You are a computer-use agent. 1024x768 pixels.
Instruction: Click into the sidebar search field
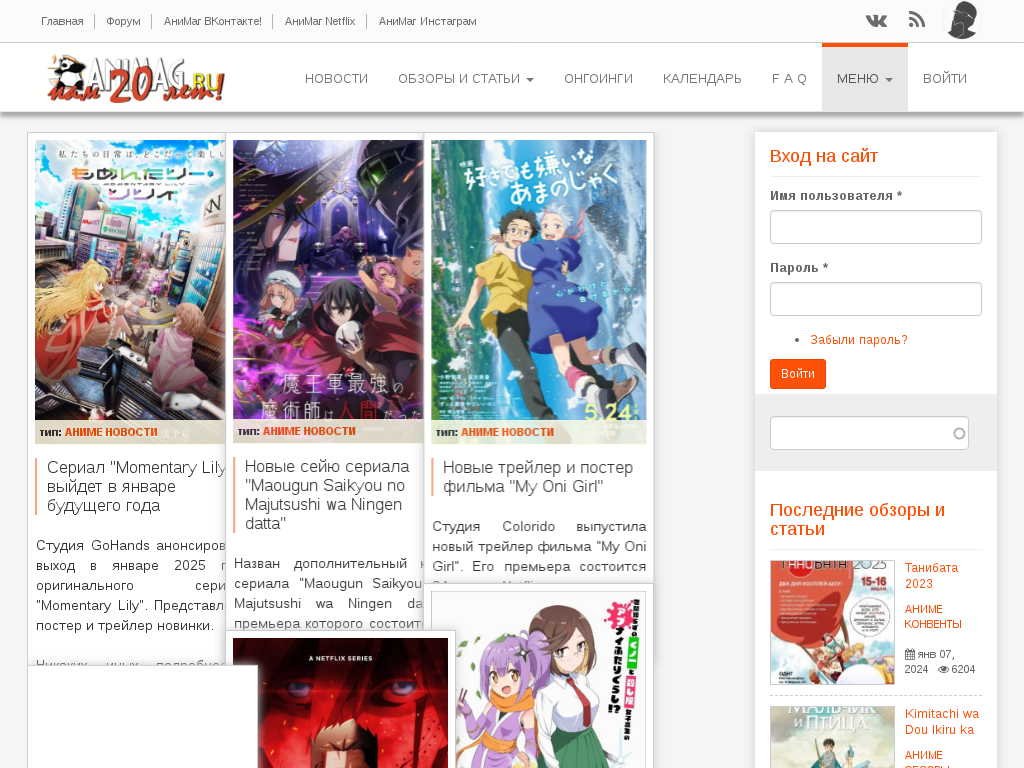point(869,434)
